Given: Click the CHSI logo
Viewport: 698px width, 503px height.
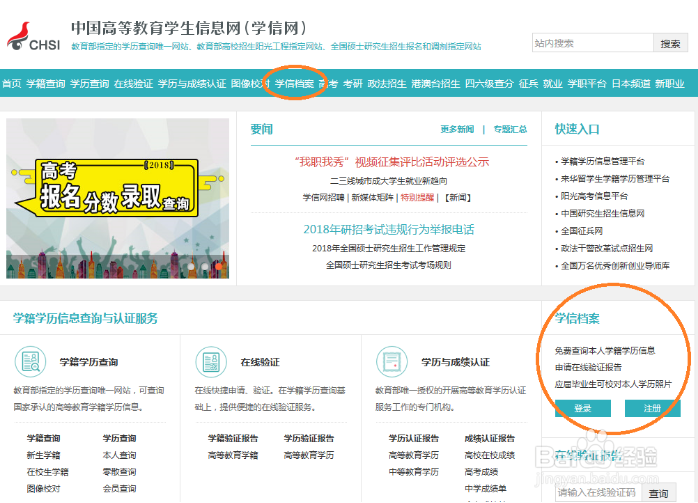Looking at the screenshot, I should pos(34,37).
